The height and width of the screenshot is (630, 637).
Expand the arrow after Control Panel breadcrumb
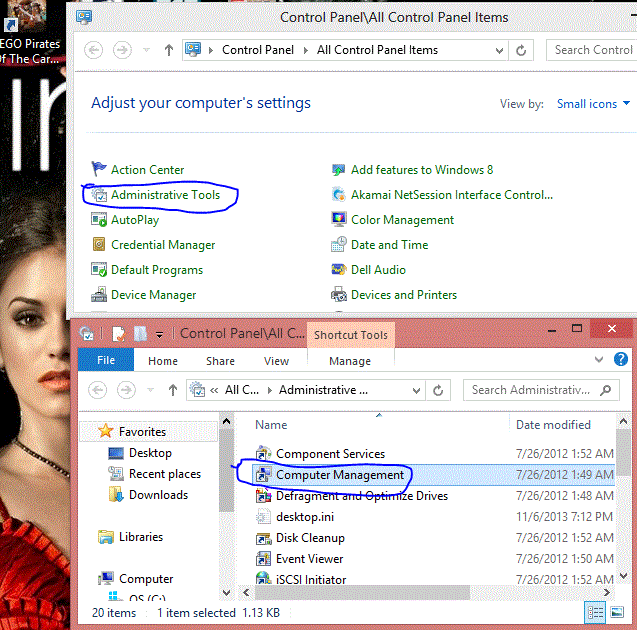point(306,50)
